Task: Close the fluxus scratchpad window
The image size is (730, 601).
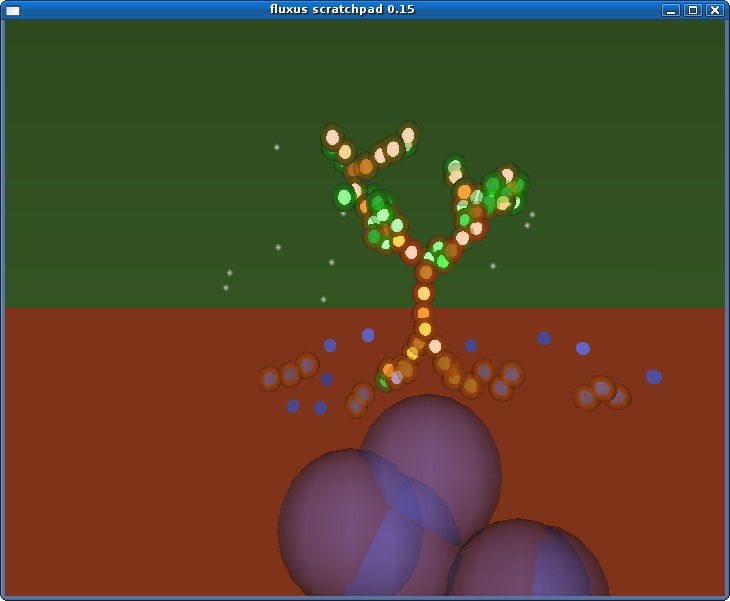Action: tap(715, 10)
